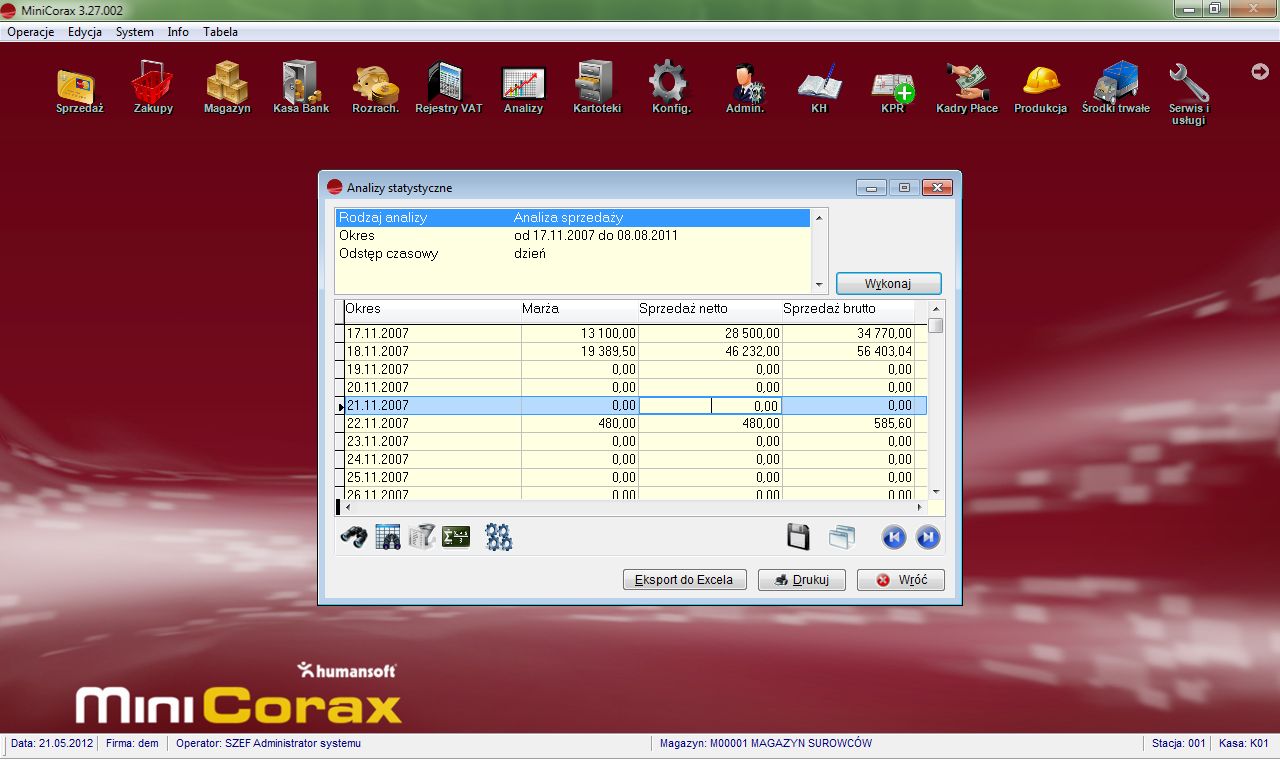This screenshot has width=1280, height=760.
Task: Select the Odstęp czasowy parameter row
Action: (572, 254)
